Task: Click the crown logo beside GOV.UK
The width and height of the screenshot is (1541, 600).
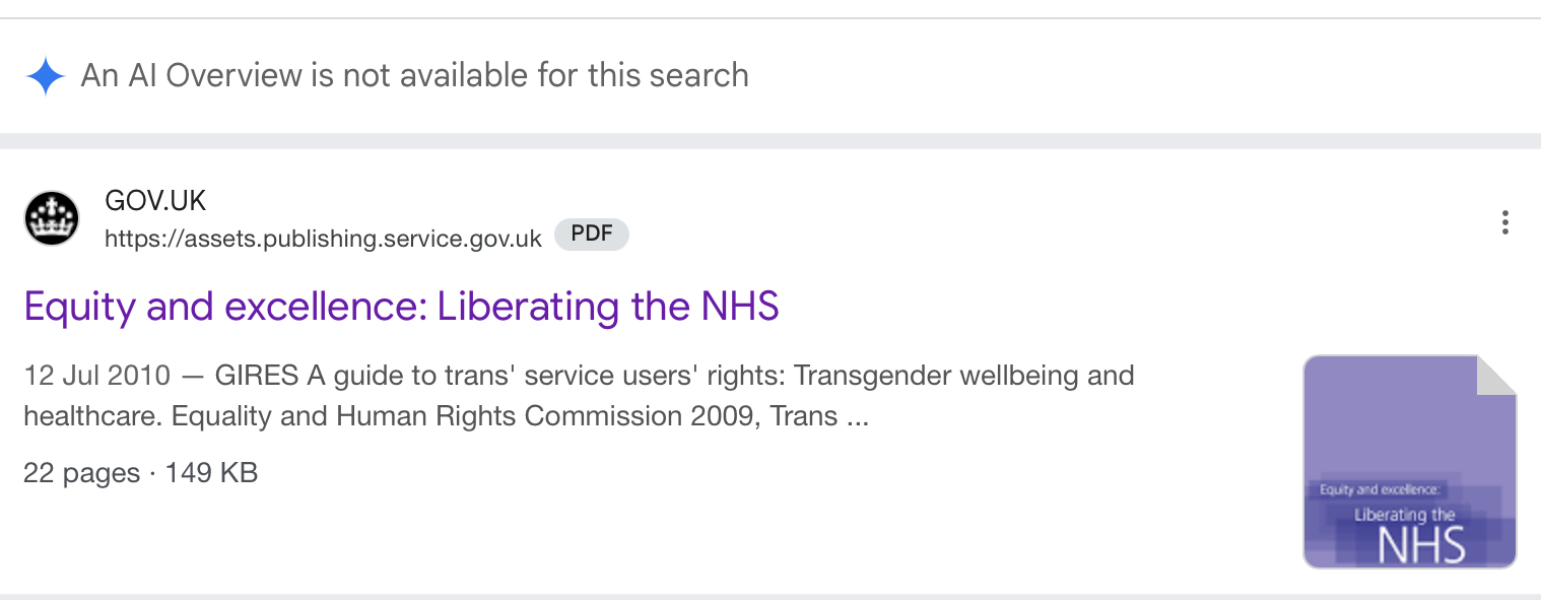Action: 52,218
